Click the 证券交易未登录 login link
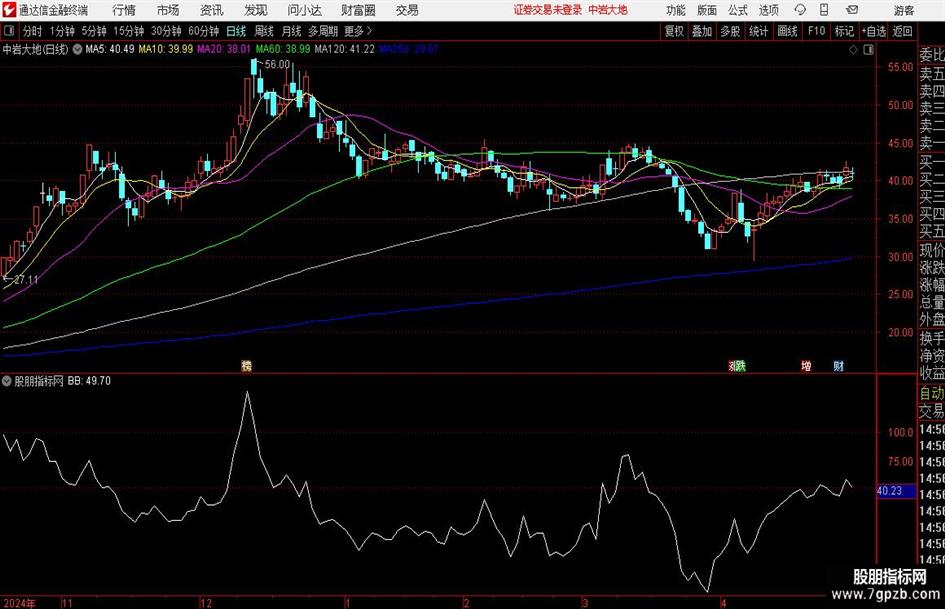The height and width of the screenshot is (609, 945). 547,10
